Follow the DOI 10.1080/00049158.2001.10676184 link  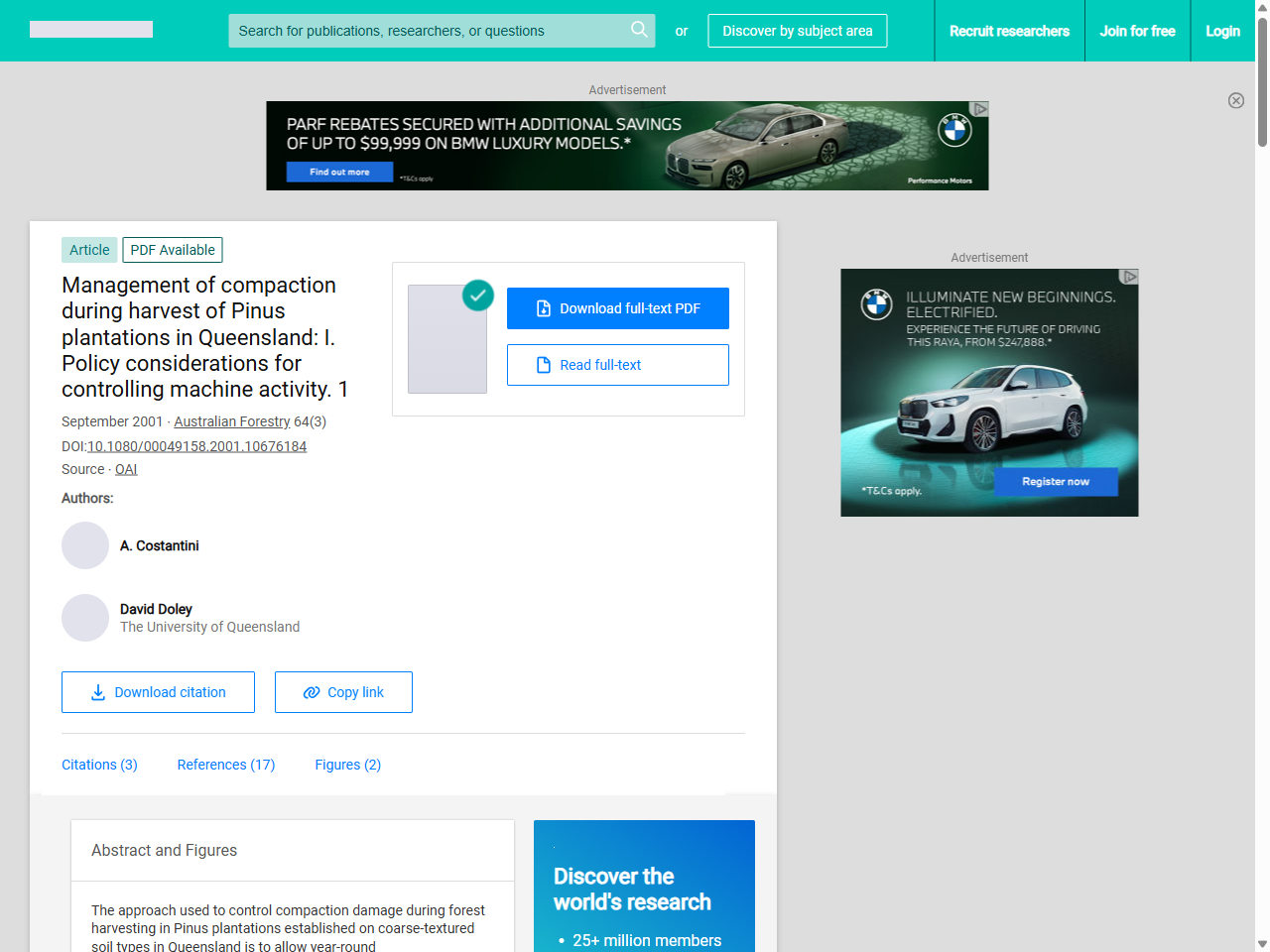(196, 446)
